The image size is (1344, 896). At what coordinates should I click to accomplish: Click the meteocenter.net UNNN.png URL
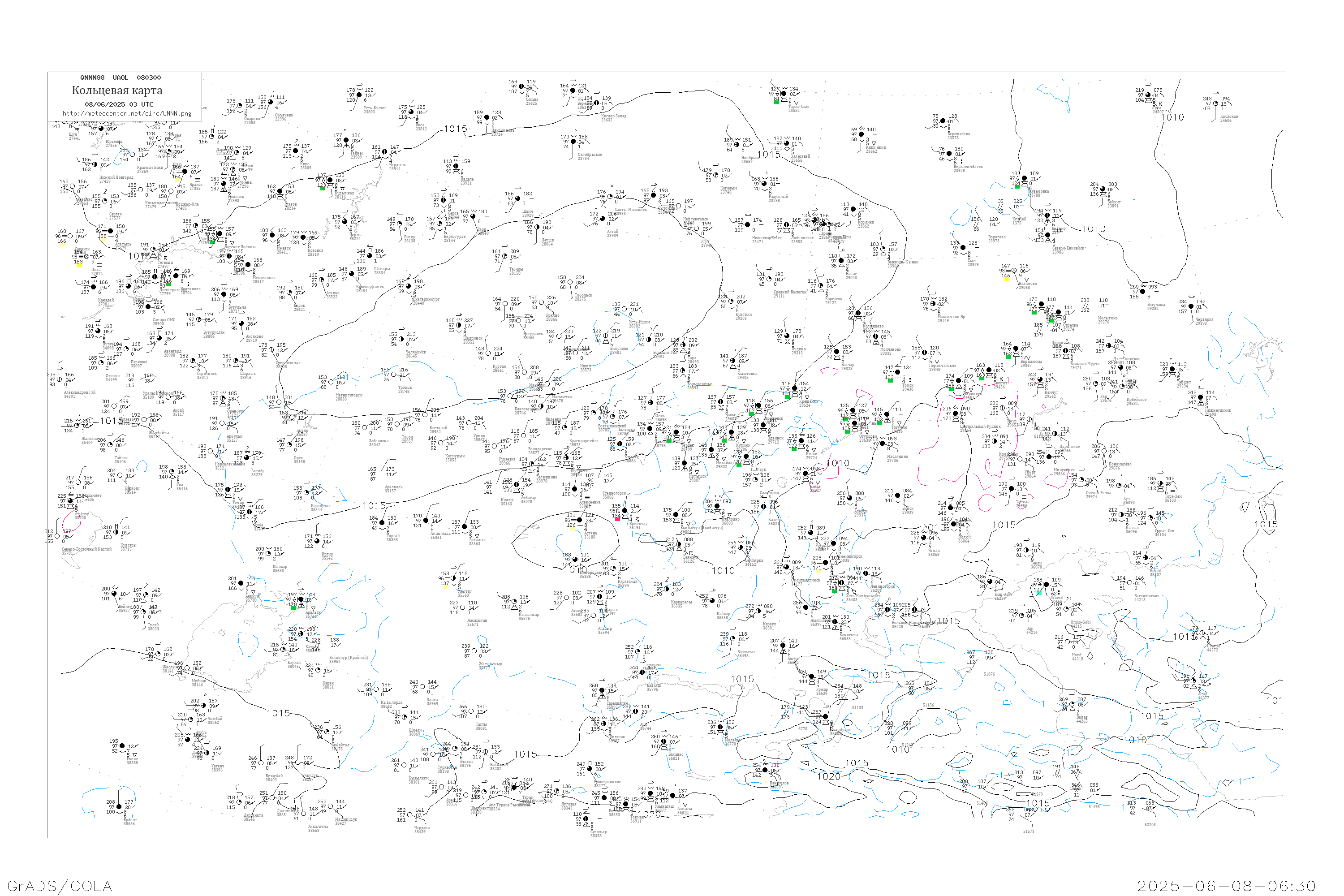pyautogui.click(x=126, y=113)
